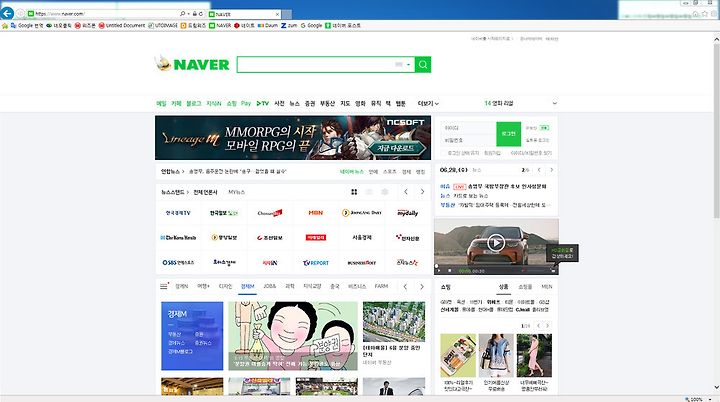
Task: Go to the next news headline page in the date panel
Action: click(x=551, y=170)
